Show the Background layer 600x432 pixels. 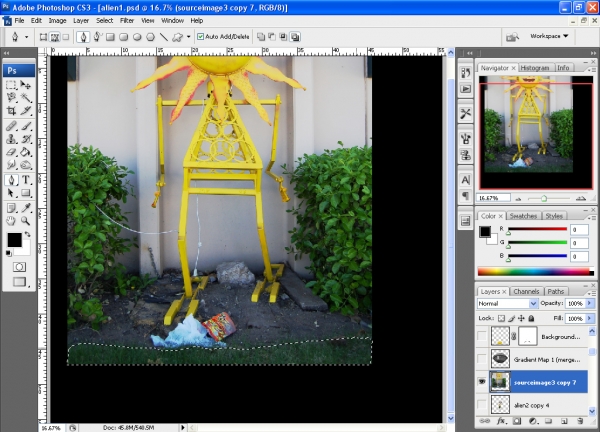pyautogui.click(x=482, y=336)
